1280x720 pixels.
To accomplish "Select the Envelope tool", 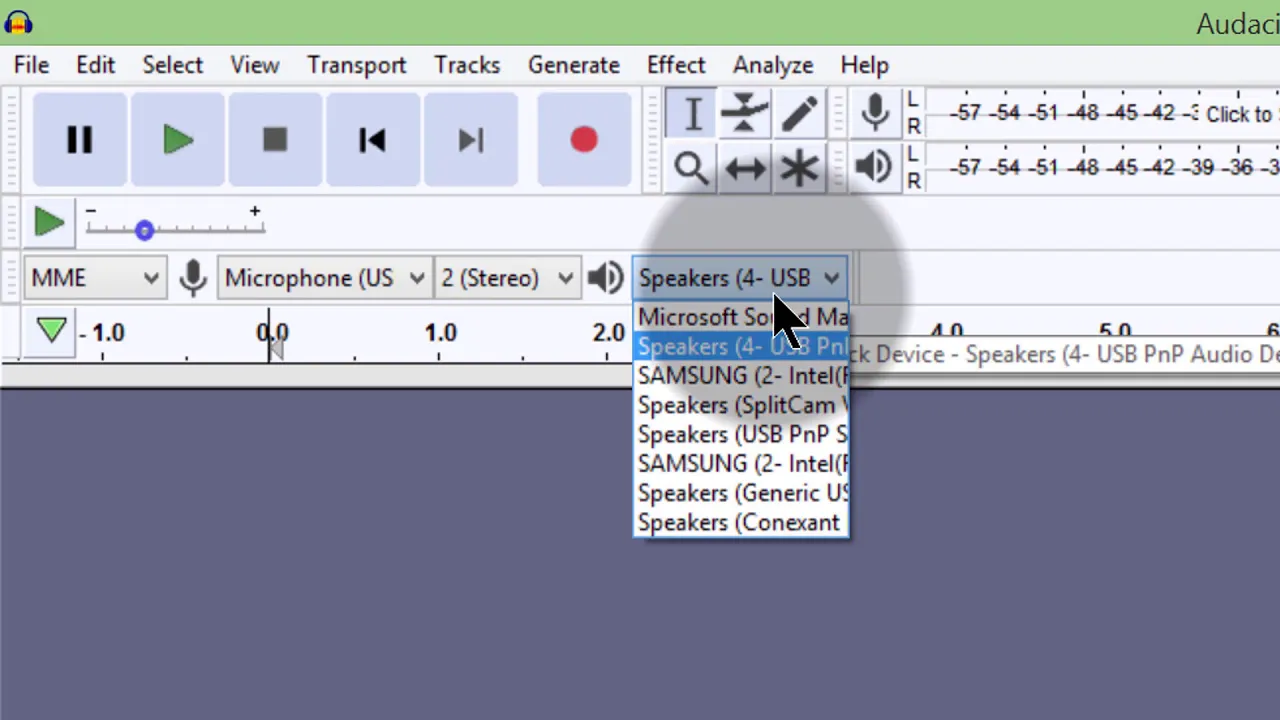I will [x=745, y=114].
